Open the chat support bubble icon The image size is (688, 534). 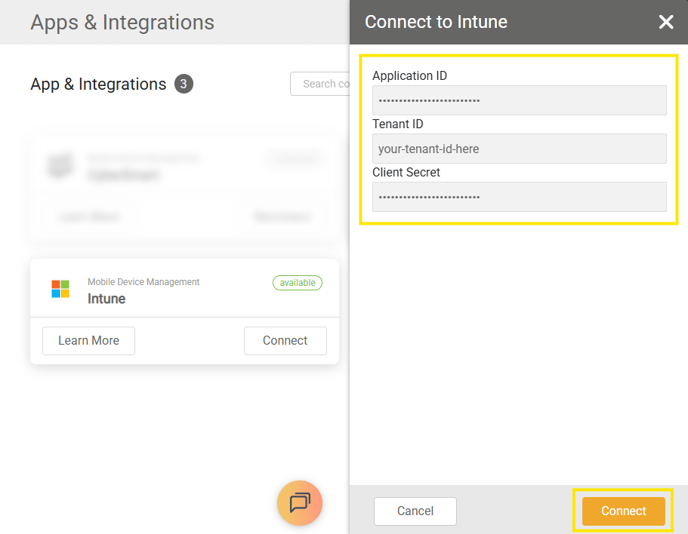pyautogui.click(x=300, y=503)
